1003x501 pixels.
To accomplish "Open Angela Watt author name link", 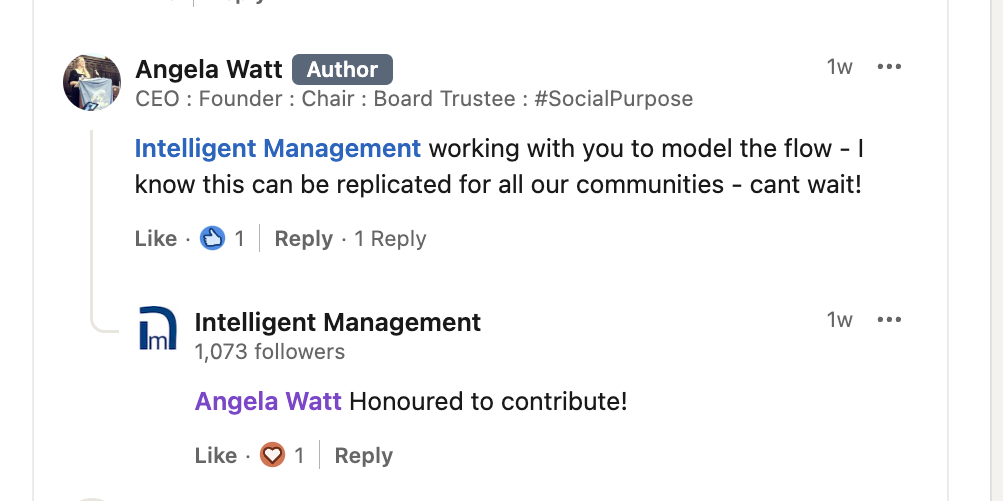I will pos(209,69).
